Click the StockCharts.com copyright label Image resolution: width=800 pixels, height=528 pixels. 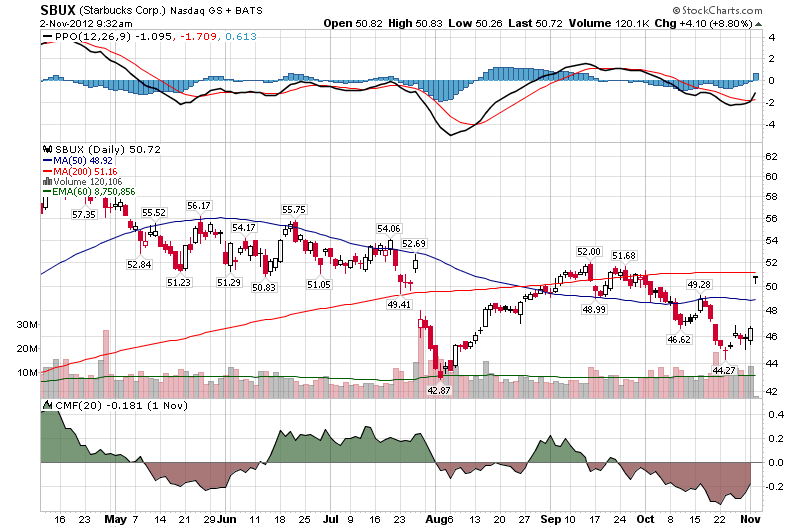pos(717,10)
